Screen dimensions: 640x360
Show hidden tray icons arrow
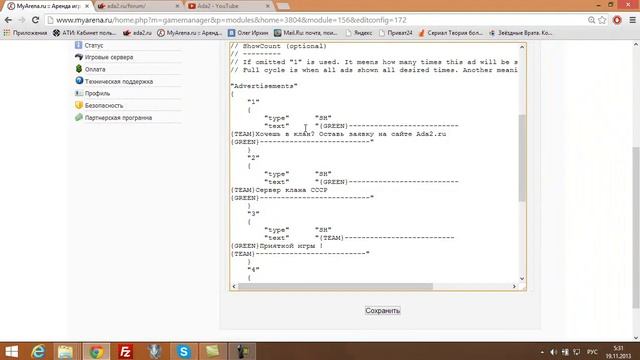pos(542,352)
